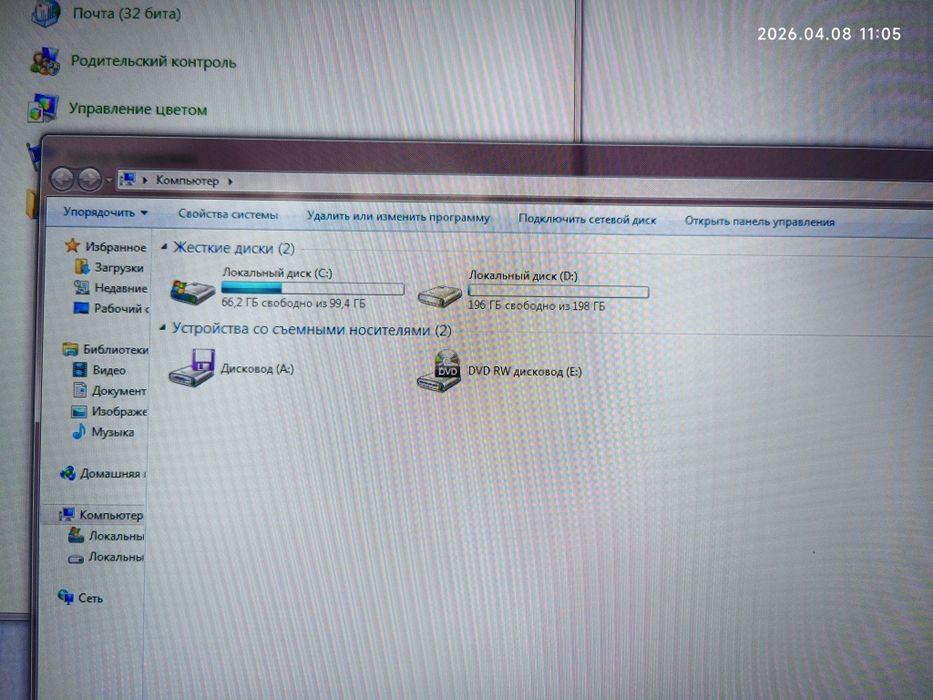Click the Недавние места icon in sidebar

82,288
